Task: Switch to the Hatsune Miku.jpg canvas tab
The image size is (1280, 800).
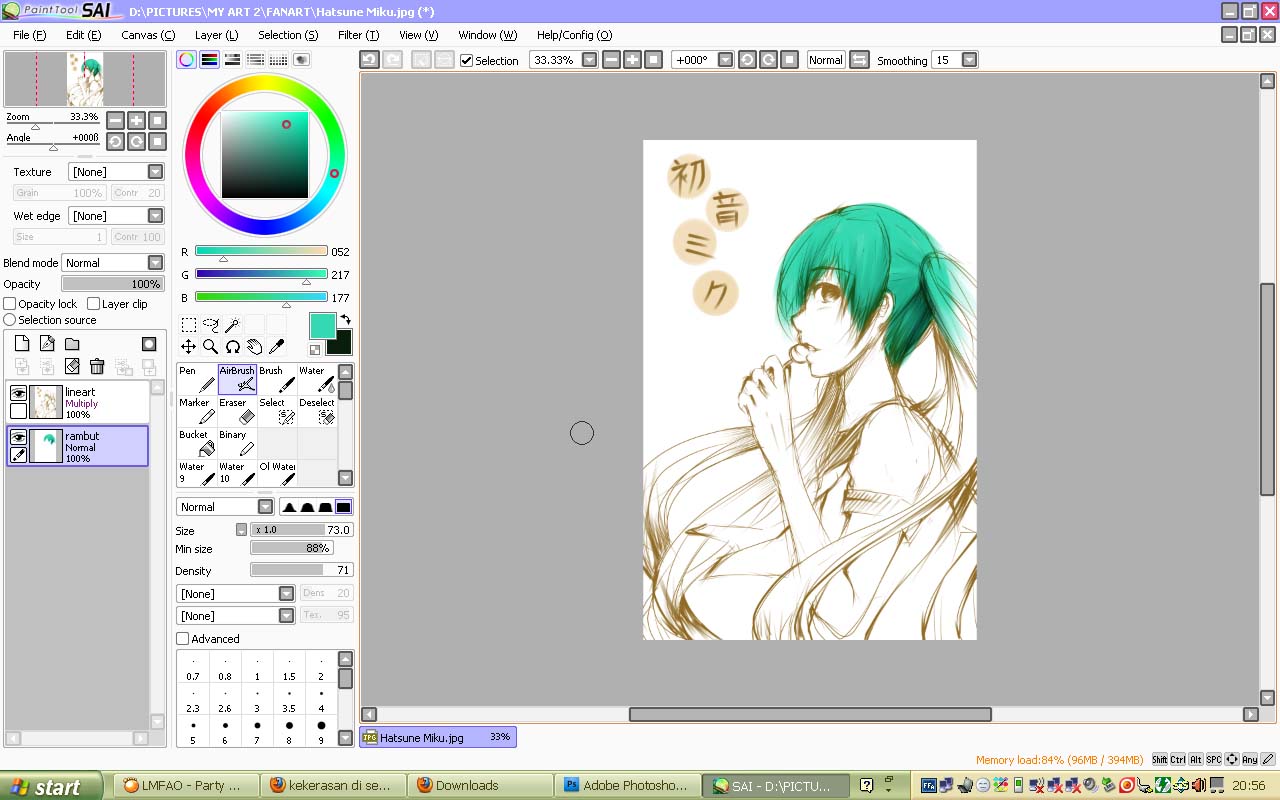Action: coord(438,737)
